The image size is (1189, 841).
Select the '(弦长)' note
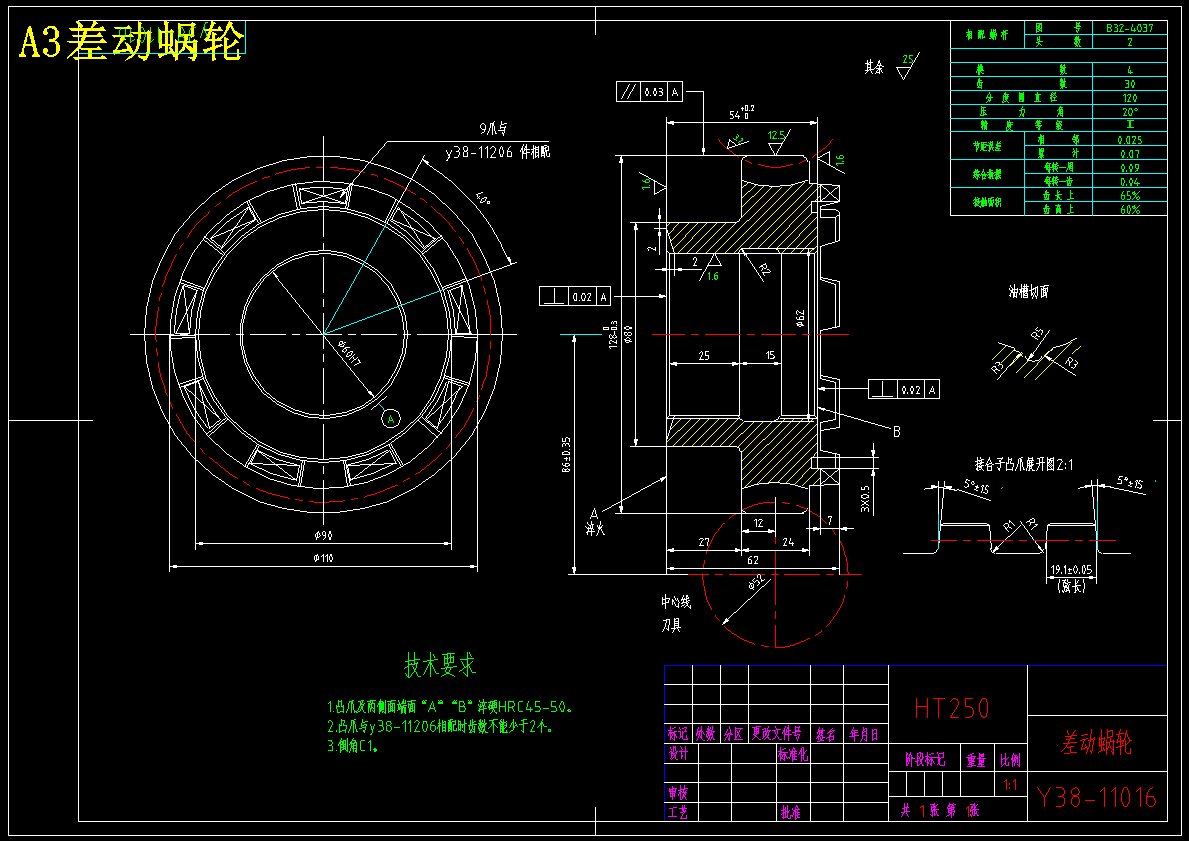click(1071, 585)
